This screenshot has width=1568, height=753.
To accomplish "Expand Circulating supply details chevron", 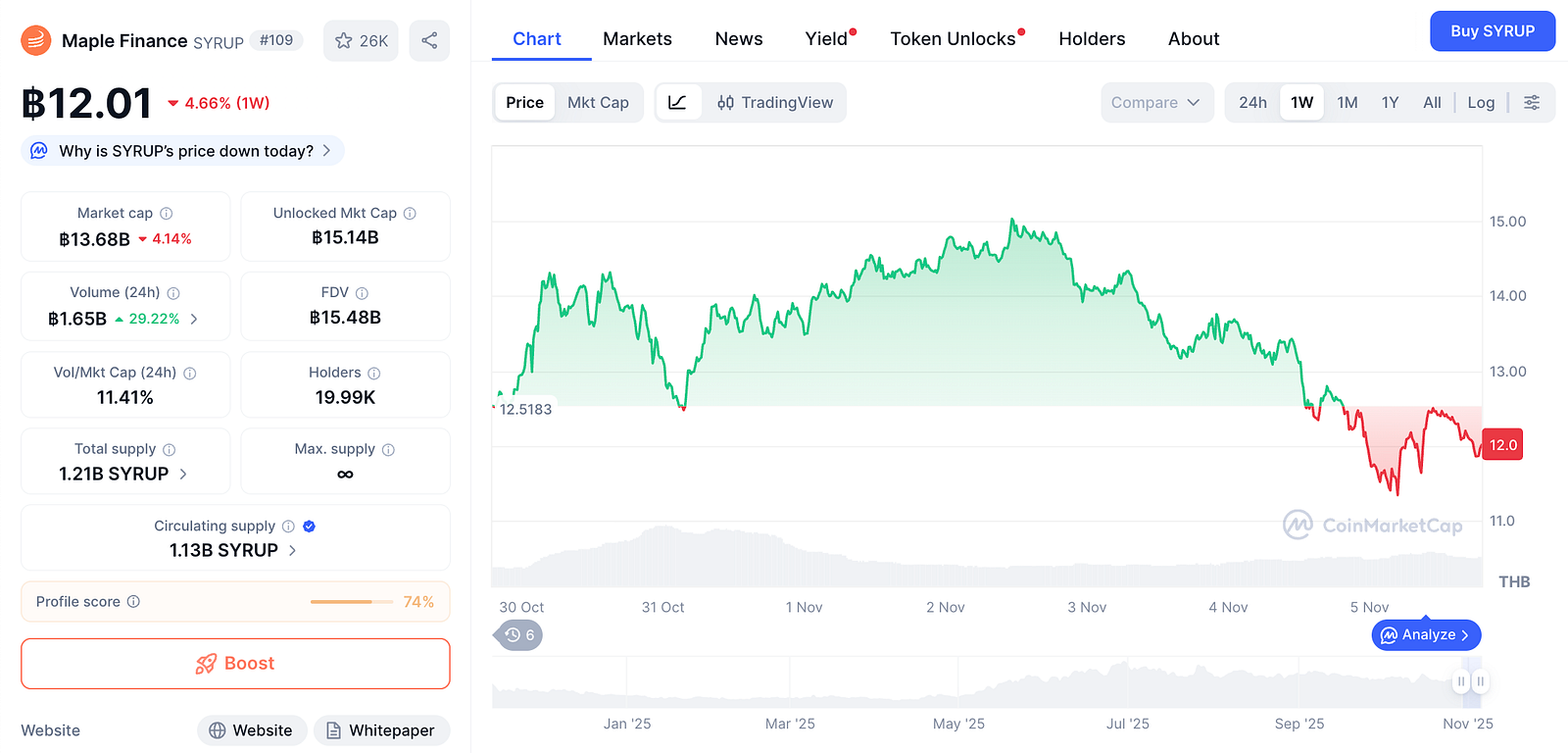I will 292,550.
